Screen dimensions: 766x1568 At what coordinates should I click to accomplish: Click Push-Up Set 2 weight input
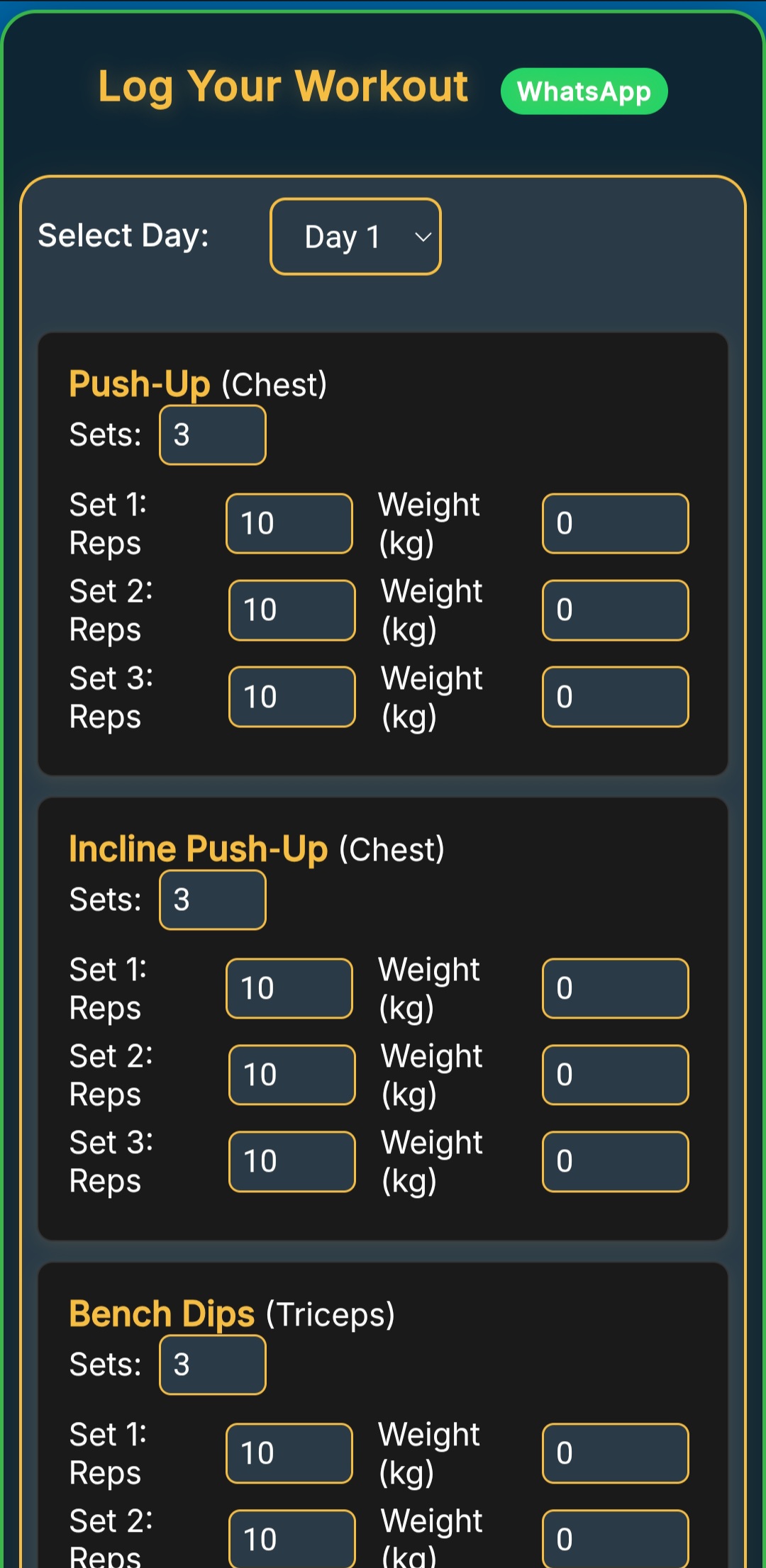click(x=615, y=610)
